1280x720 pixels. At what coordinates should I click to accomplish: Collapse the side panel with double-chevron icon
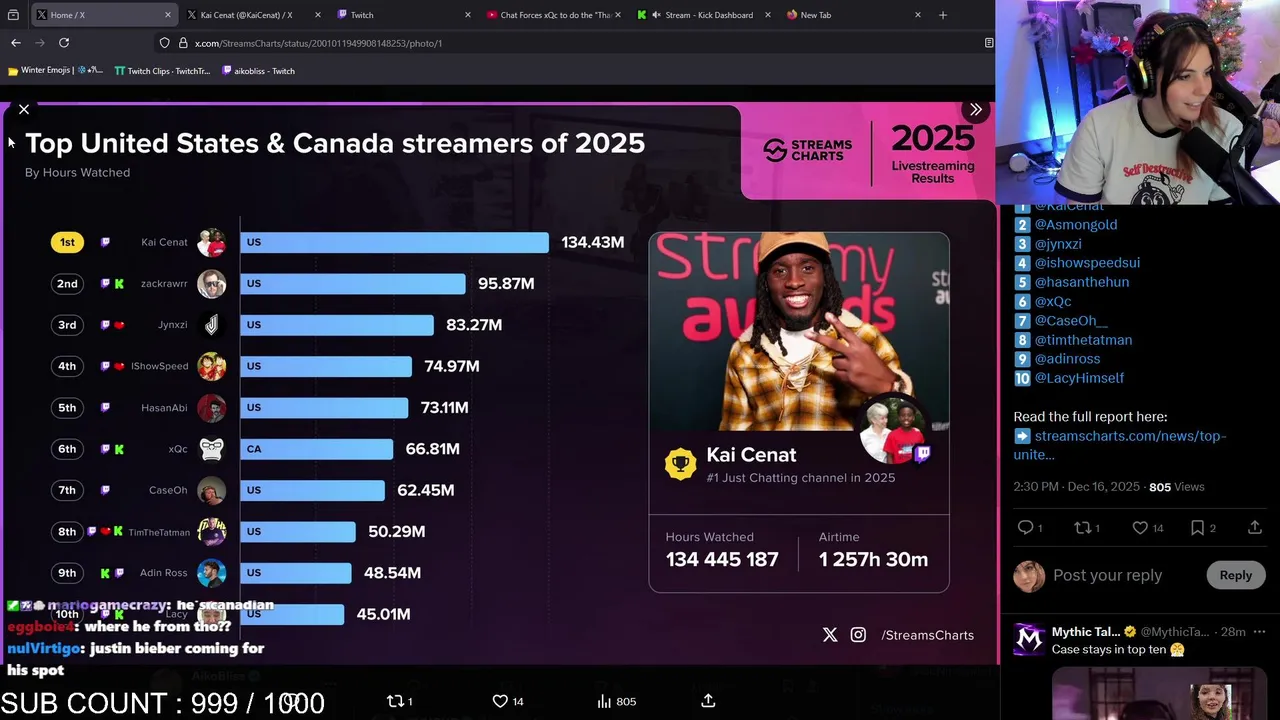pos(975,109)
